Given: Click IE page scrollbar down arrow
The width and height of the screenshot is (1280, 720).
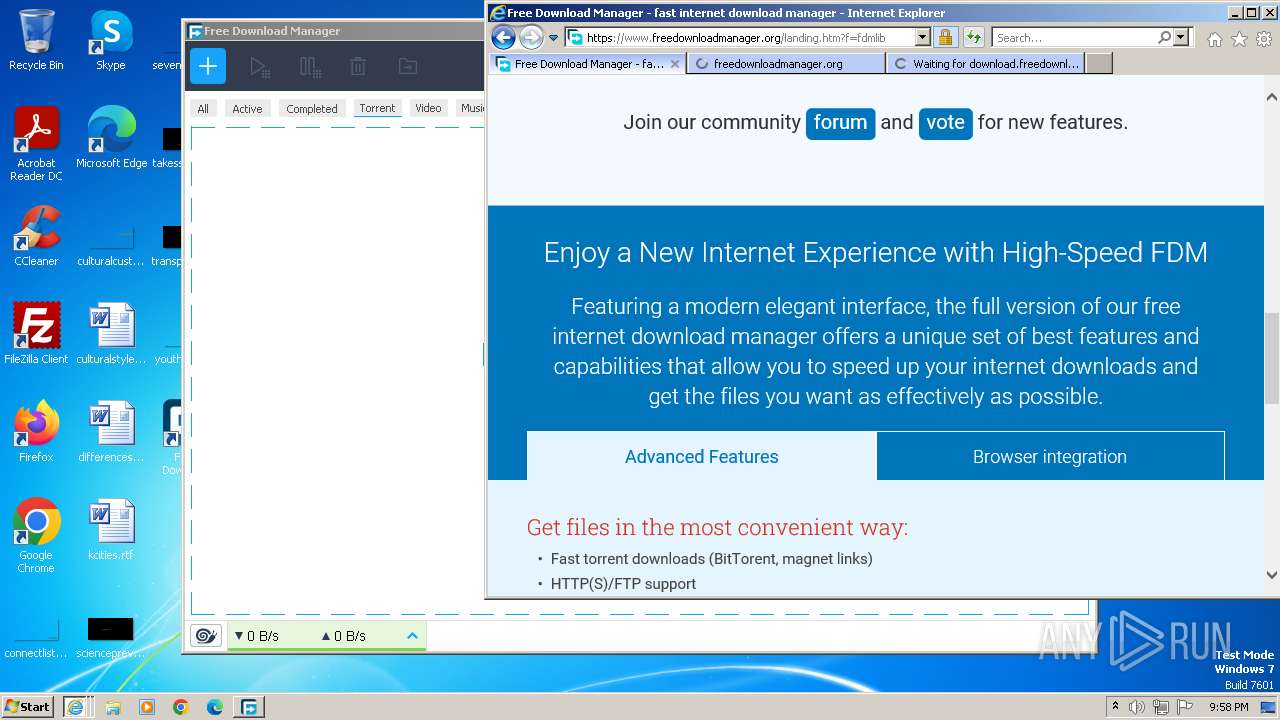Looking at the screenshot, I should pos(1272,575).
